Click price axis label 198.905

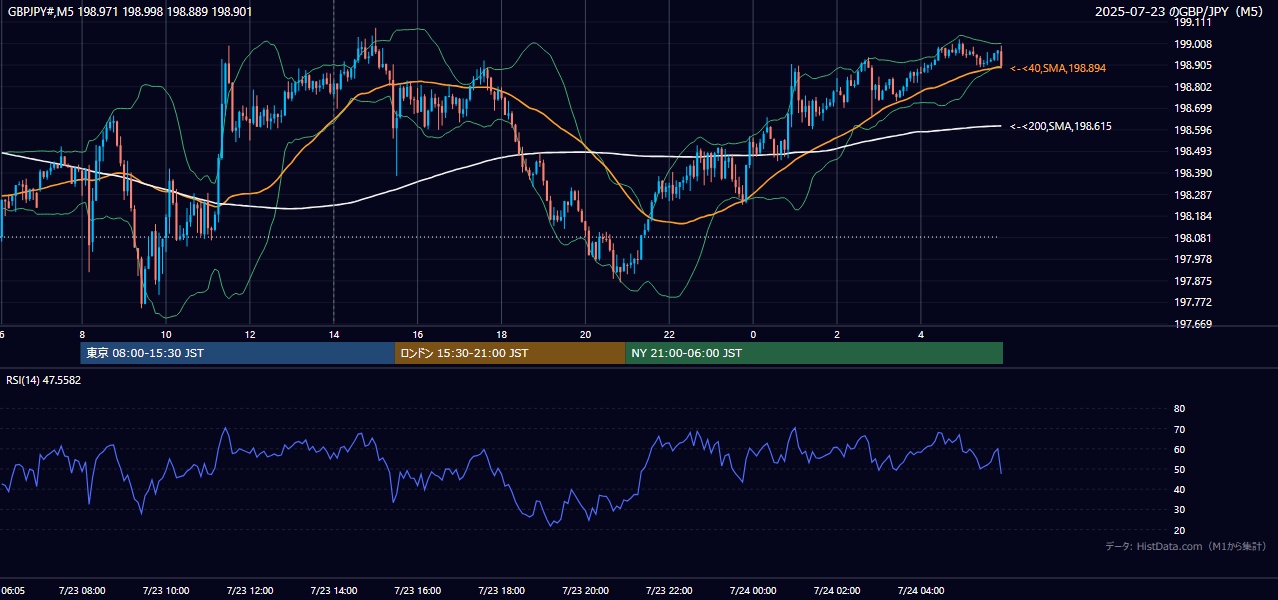(x=1193, y=65)
